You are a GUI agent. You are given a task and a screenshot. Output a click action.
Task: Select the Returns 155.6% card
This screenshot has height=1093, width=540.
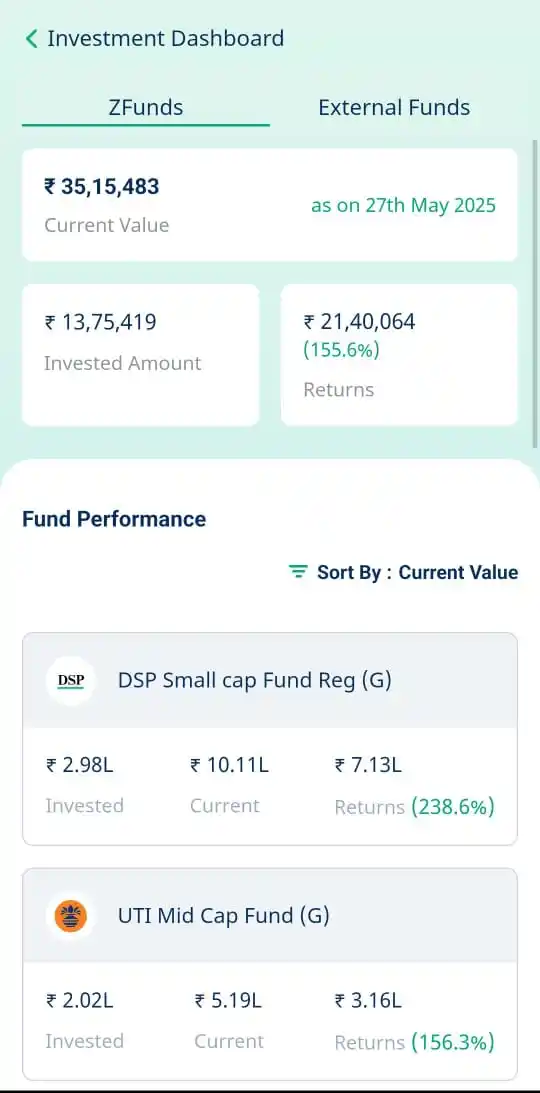tap(399, 355)
